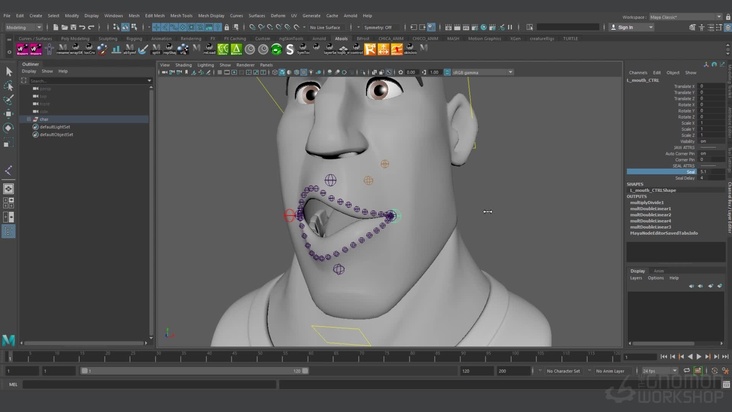732x412 pixels.
Task: Activate the Lasso select tool
Action: 9,86
